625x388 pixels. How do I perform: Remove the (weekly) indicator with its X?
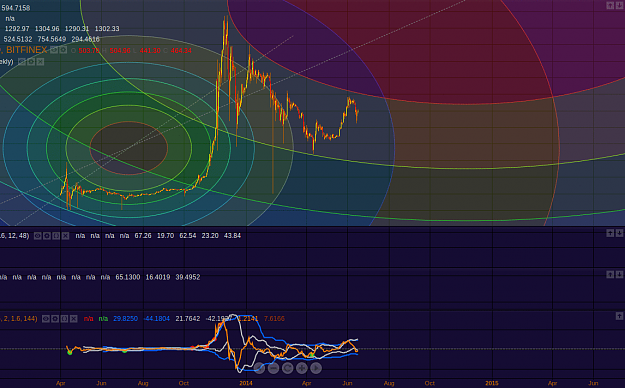tap(40, 62)
